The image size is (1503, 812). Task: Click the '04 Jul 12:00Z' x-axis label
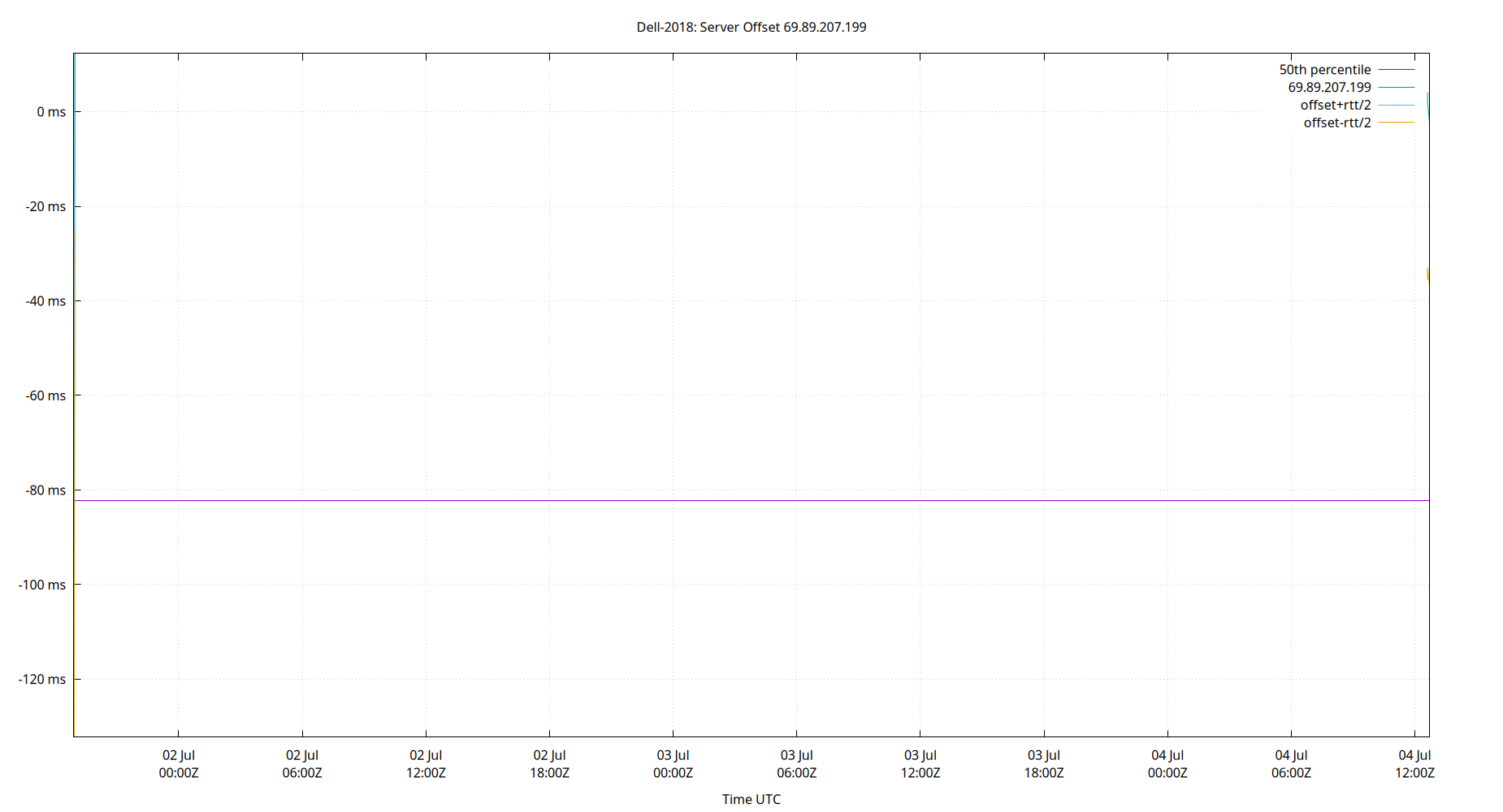pyautogui.click(x=1414, y=764)
